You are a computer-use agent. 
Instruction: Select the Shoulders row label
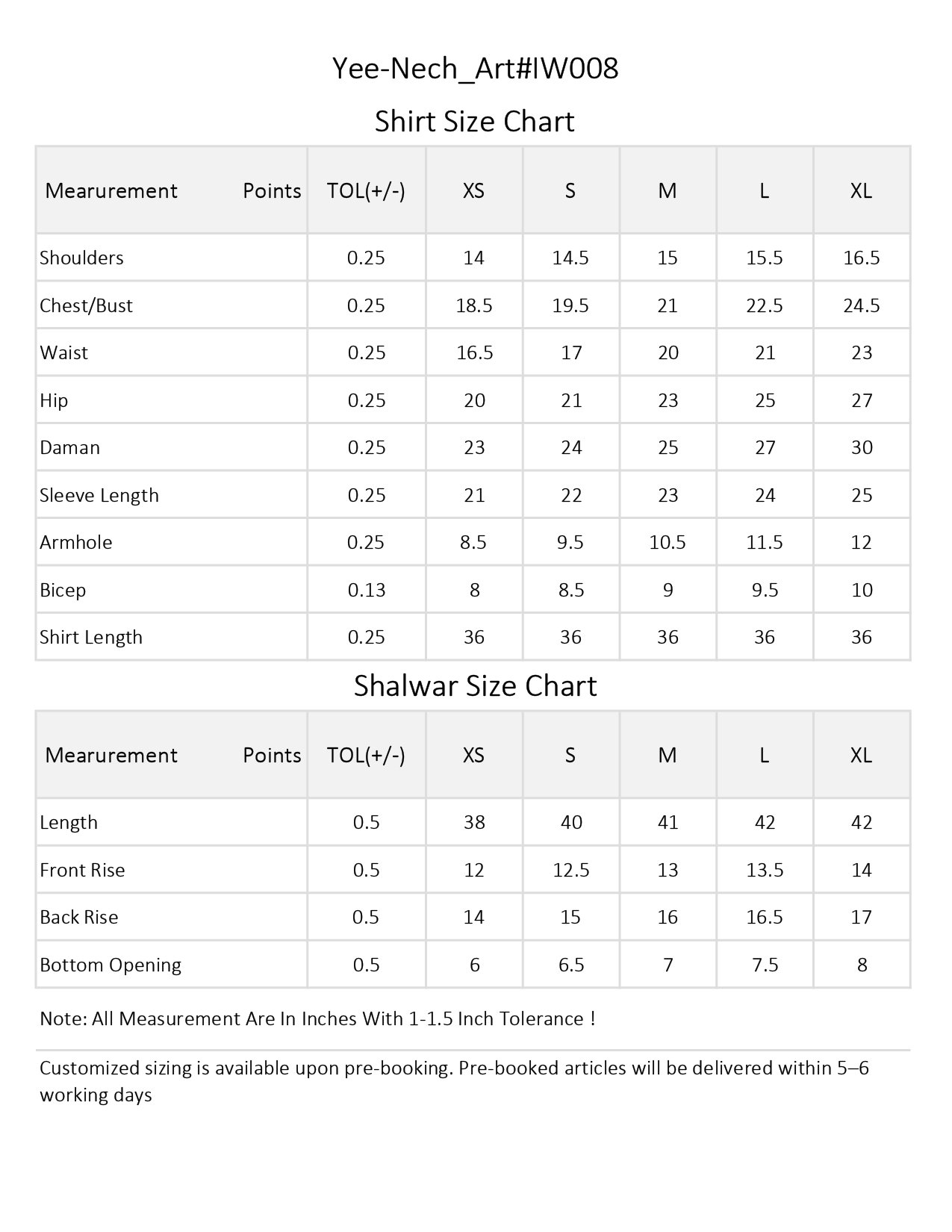tap(81, 258)
